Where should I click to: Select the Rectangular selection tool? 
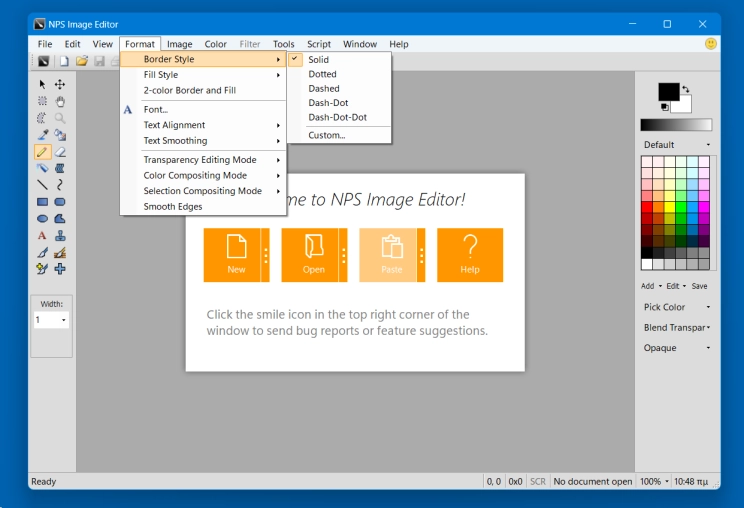pyautogui.click(x=42, y=101)
